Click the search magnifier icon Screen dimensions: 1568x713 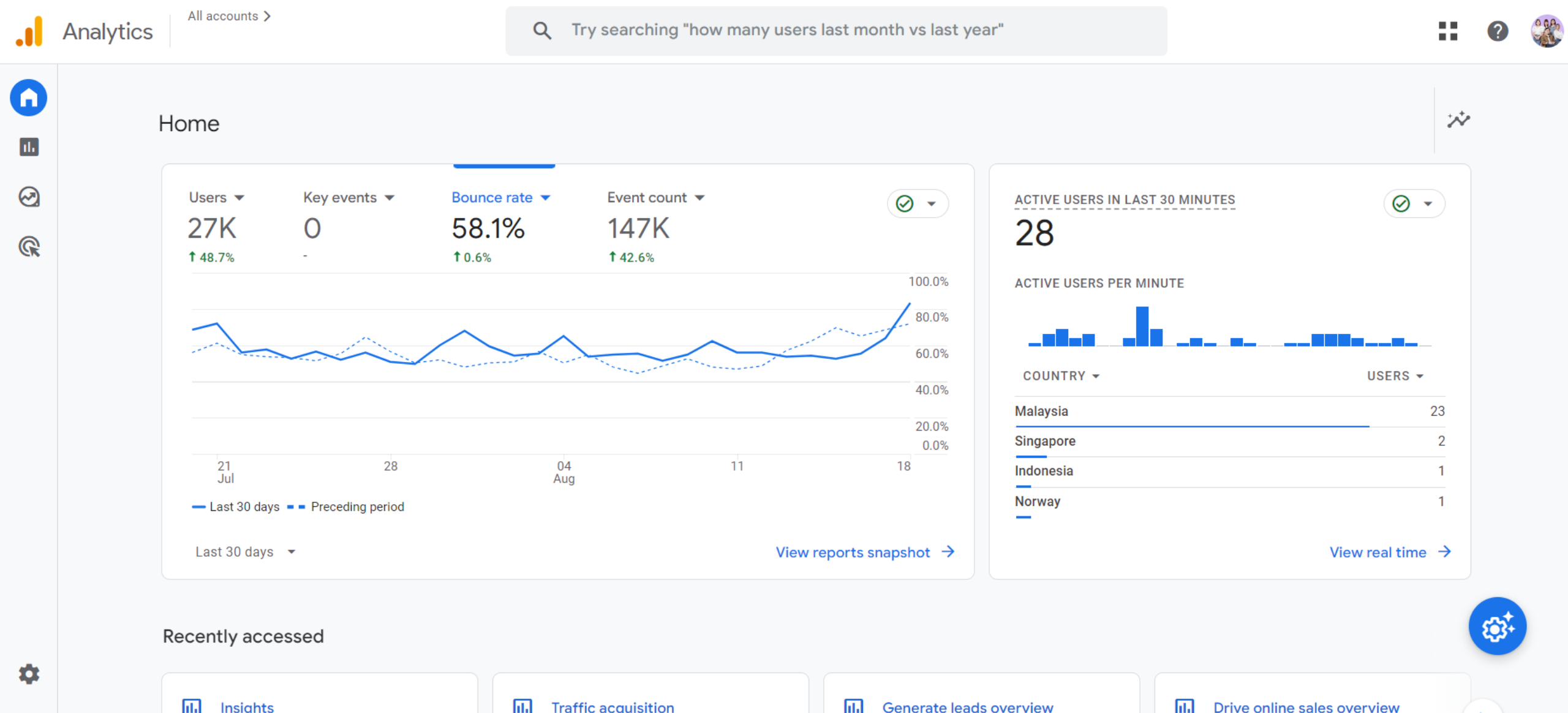542,31
